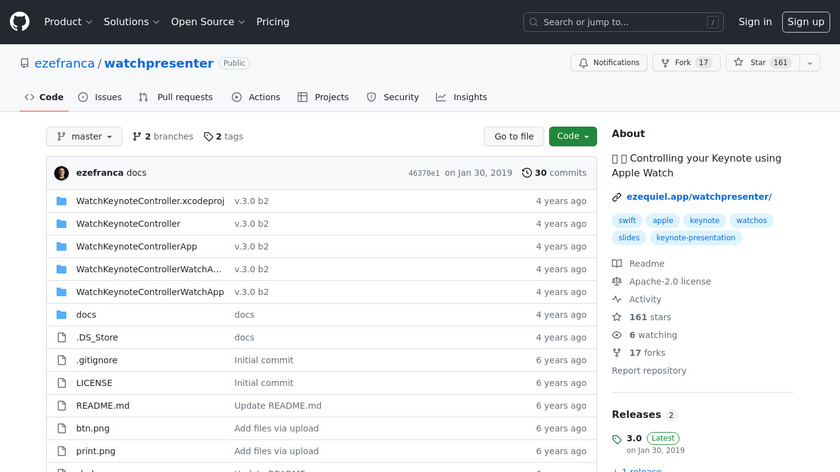Image resolution: width=840 pixels, height=472 pixels.
Task: Open the master branch dropdown
Action: pos(84,137)
